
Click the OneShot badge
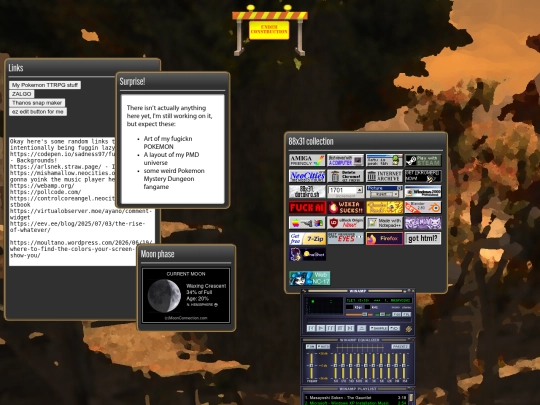(x=307, y=255)
